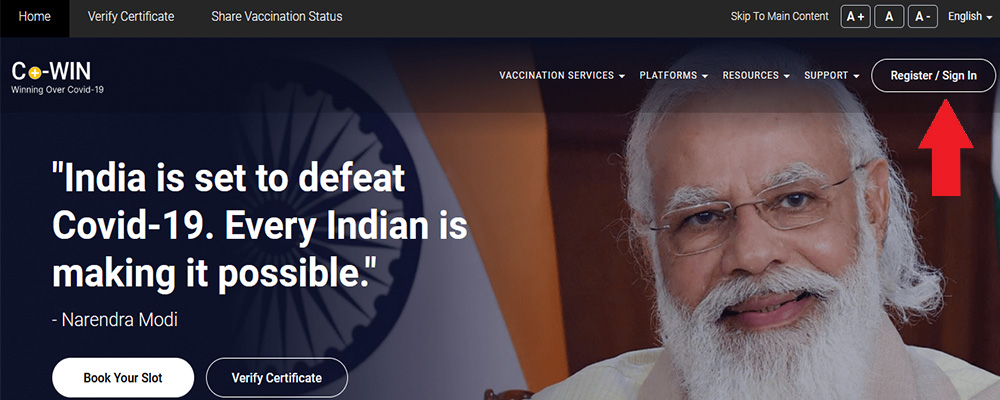1000x400 pixels.
Task: Expand the Support menu
Action: [x=832, y=75]
